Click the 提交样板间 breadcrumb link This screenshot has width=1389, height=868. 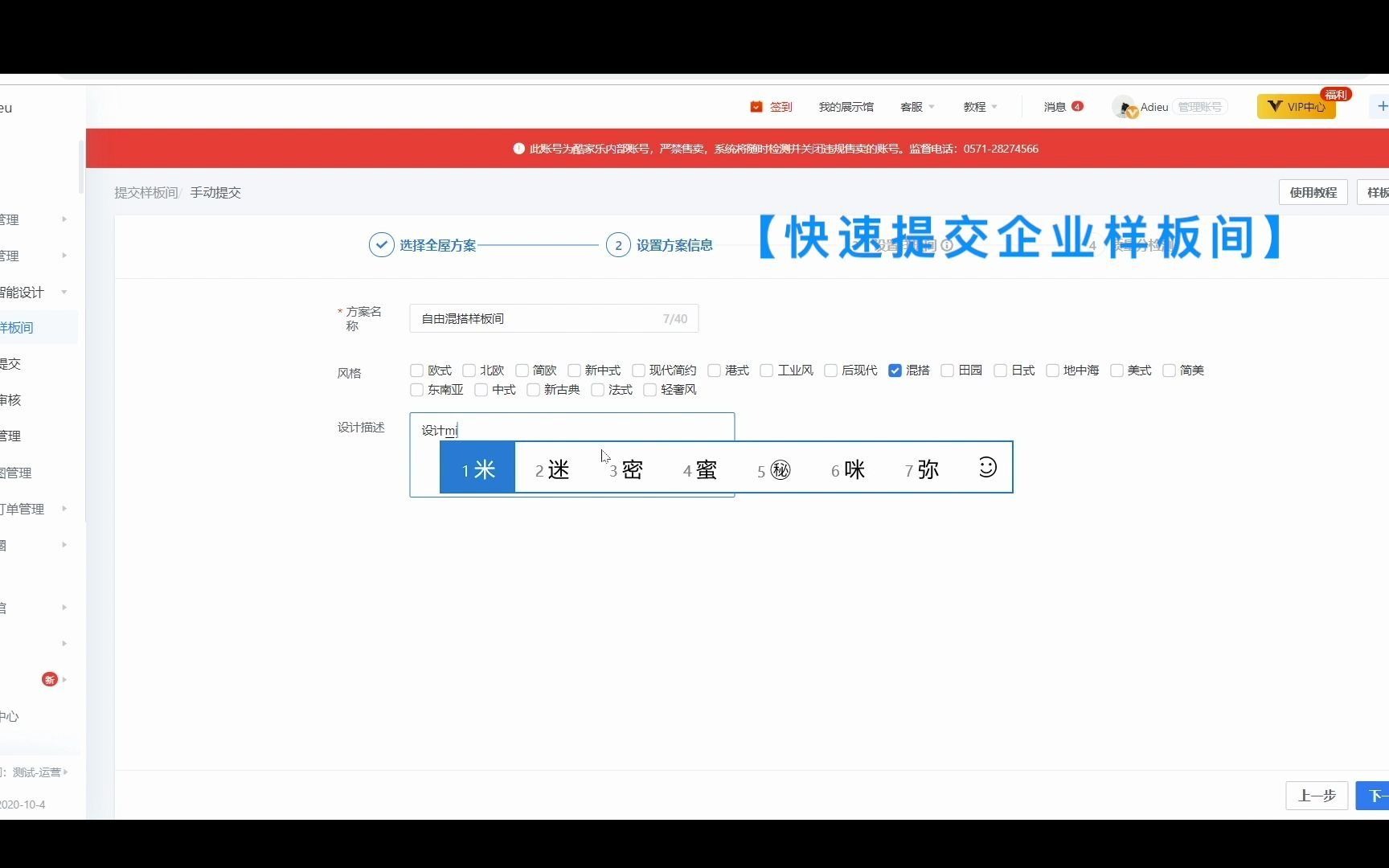(145, 193)
